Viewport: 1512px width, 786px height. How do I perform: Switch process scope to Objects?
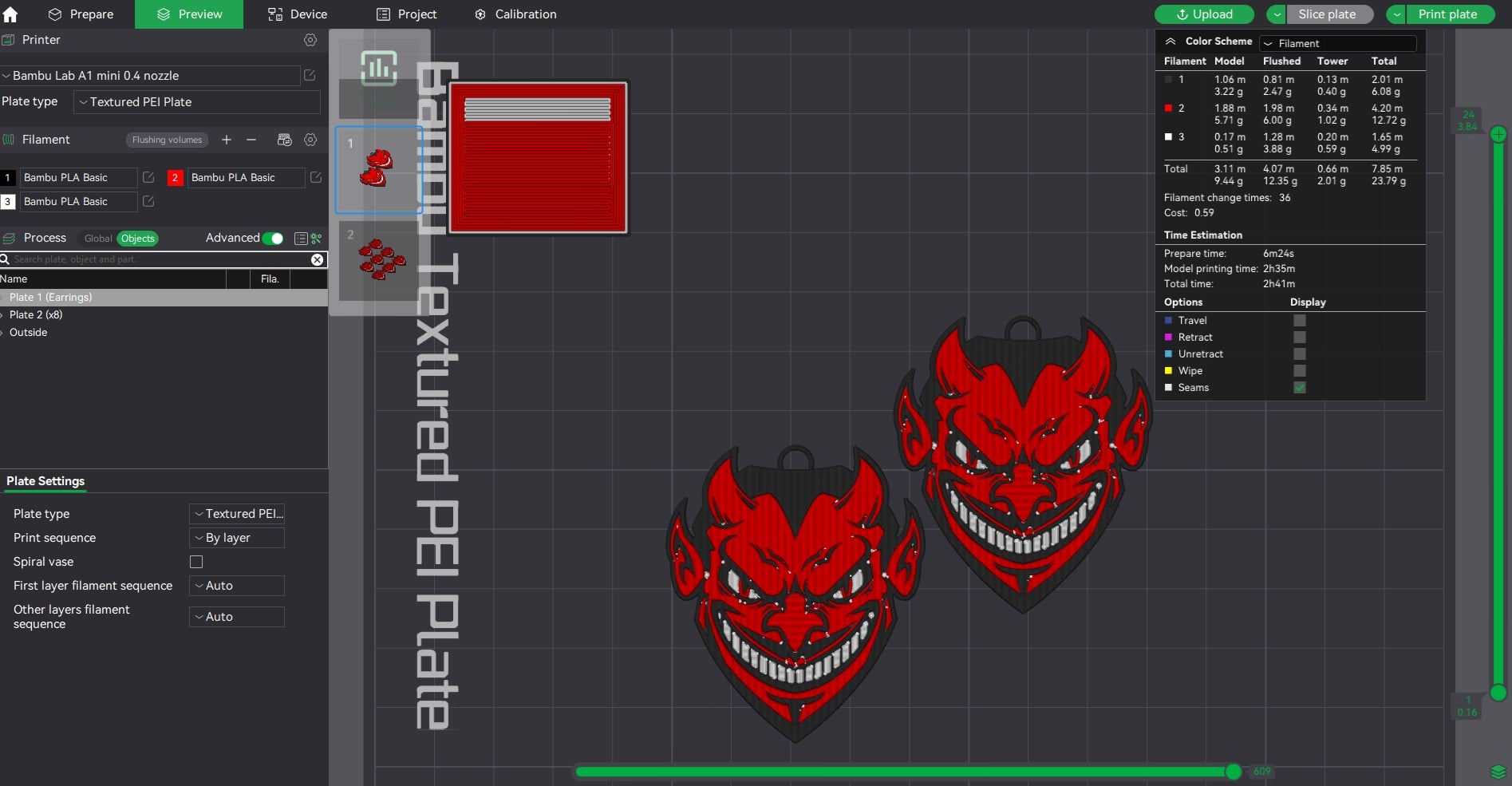[x=137, y=239]
